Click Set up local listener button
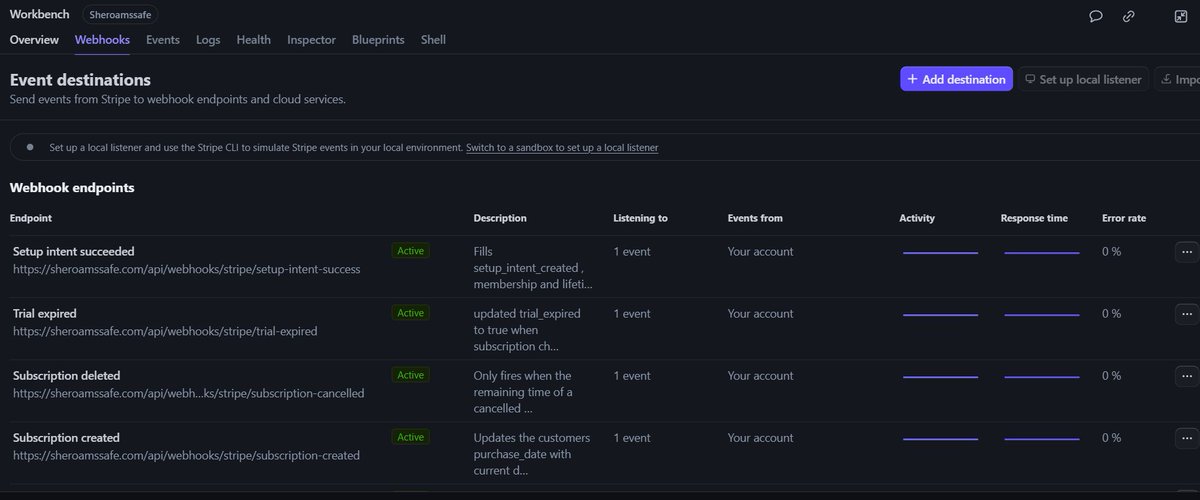Image resolution: width=1200 pixels, height=500 pixels. pos(1083,79)
